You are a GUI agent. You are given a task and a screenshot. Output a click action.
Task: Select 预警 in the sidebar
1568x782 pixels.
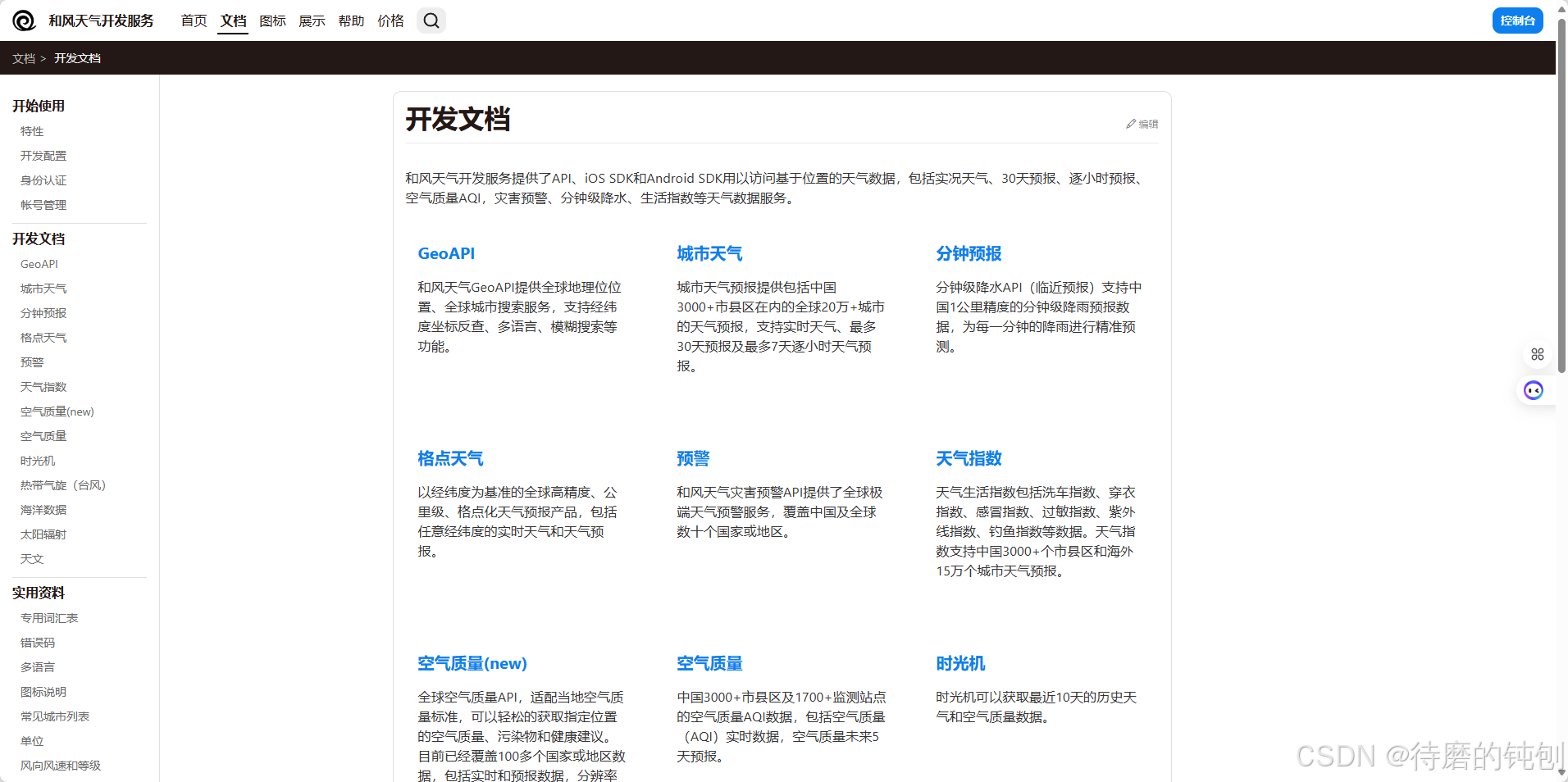click(32, 362)
